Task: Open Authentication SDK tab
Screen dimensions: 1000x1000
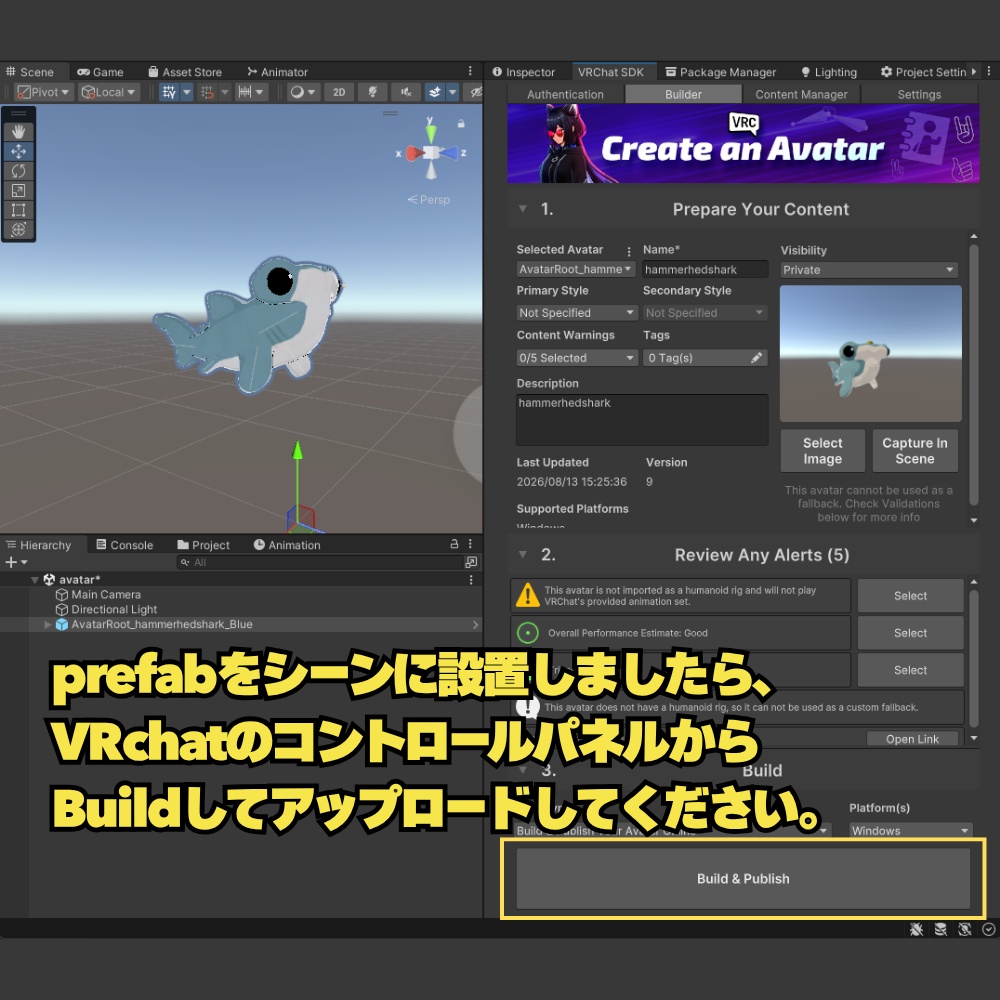Action: [565, 94]
